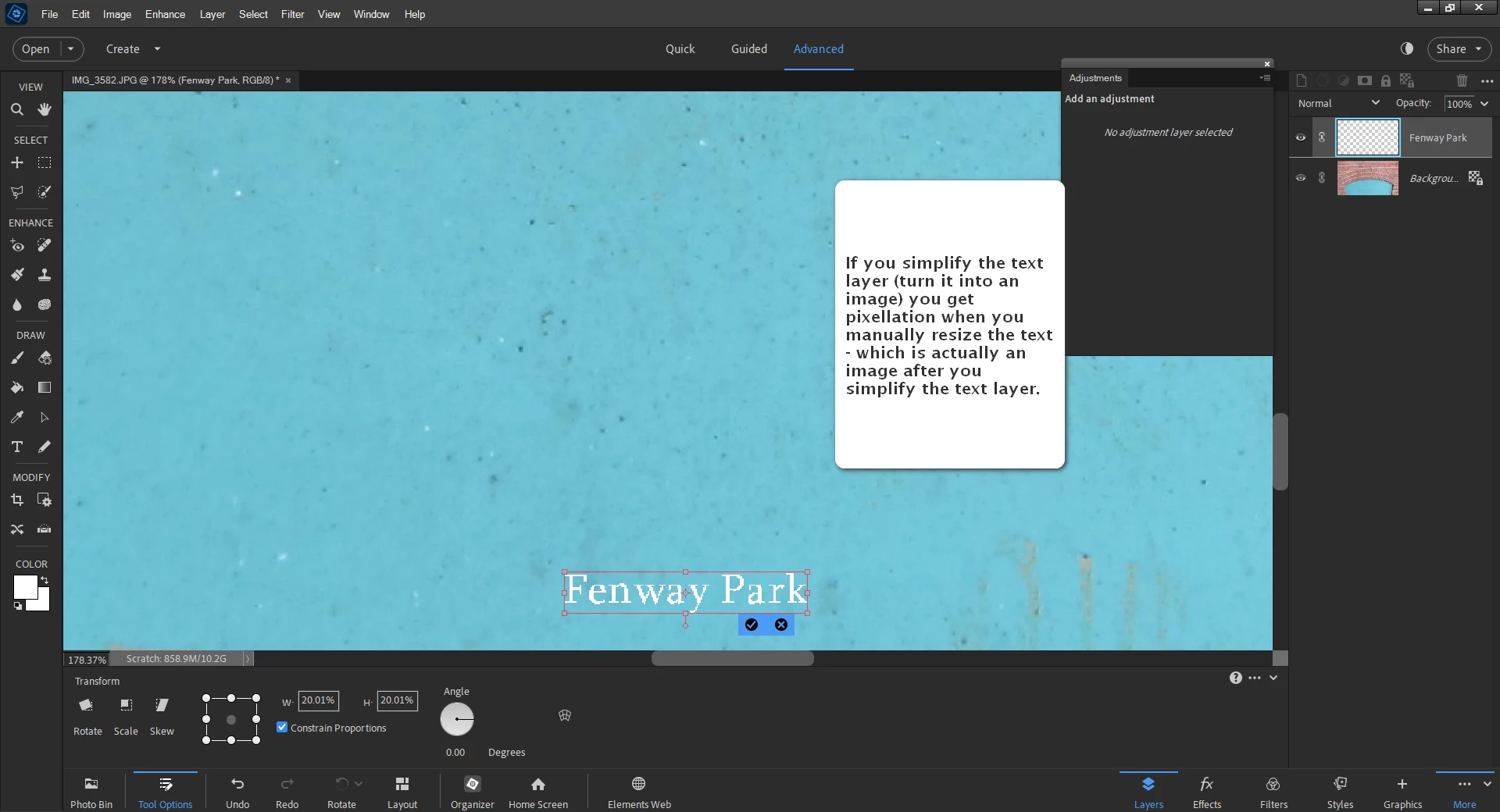Select the Straighten tool
This screenshot has width=1500, height=812.
(45, 529)
